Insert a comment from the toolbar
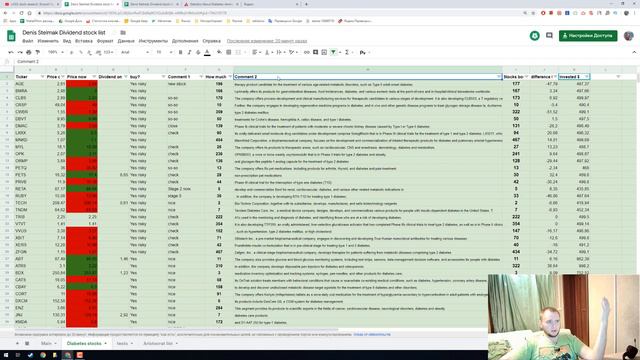This screenshot has width=640, height=360. pyautogui.click(x=316, y=52)
